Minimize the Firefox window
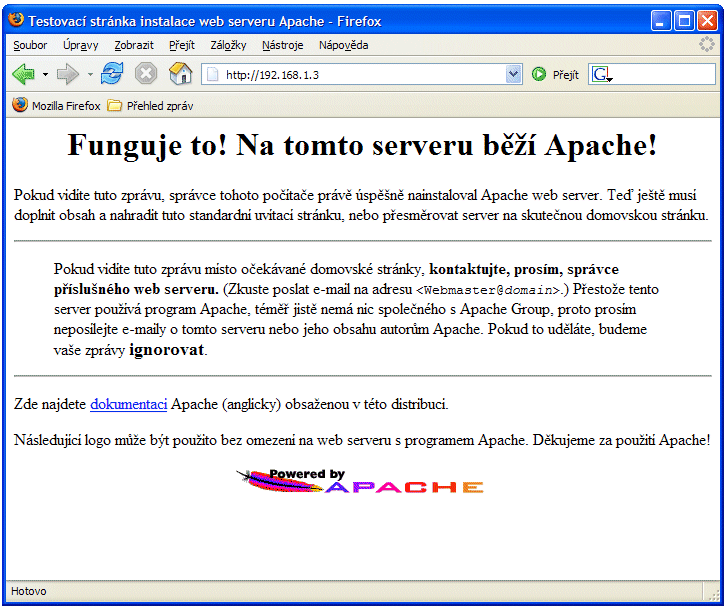 point(661,21)
